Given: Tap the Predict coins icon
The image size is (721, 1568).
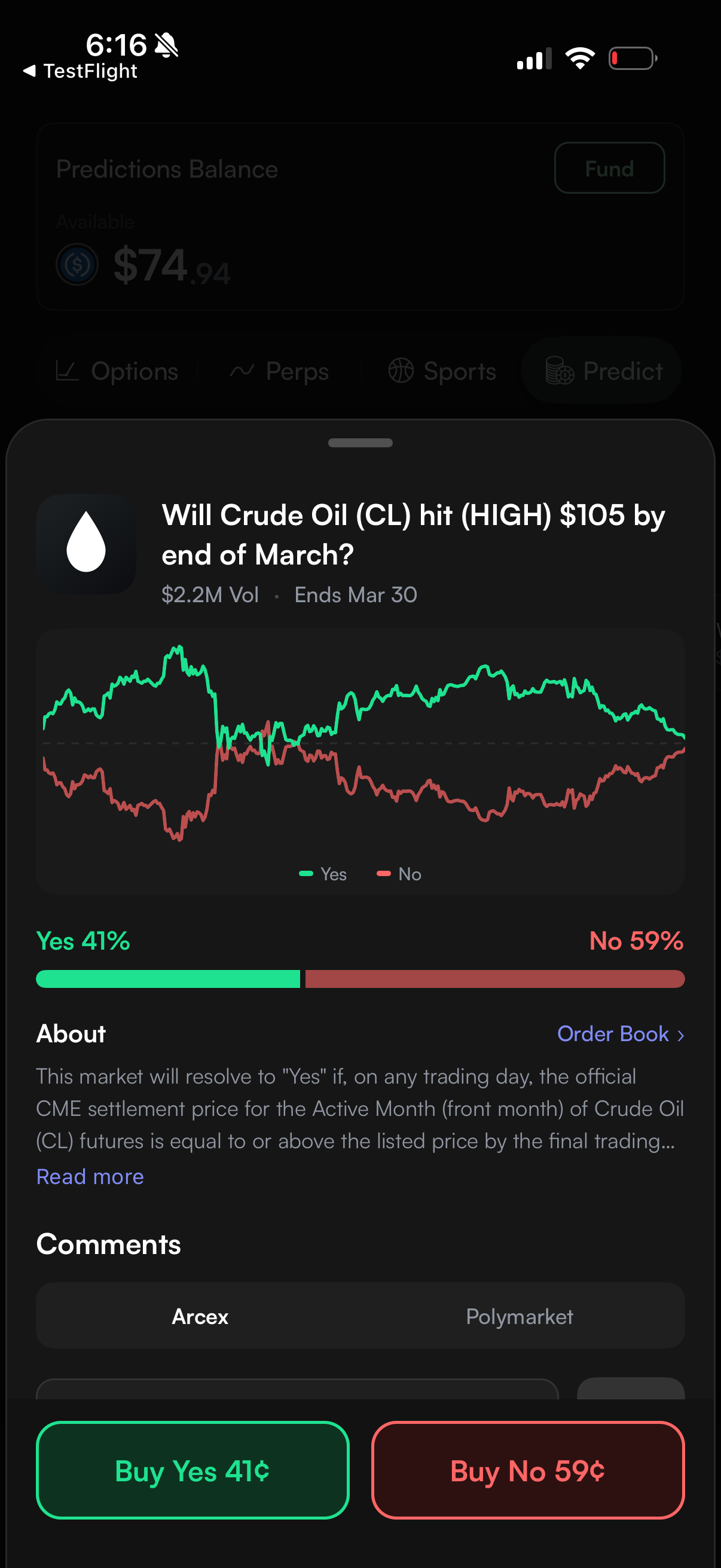Looking at the screenshot, I should (559, 371).
